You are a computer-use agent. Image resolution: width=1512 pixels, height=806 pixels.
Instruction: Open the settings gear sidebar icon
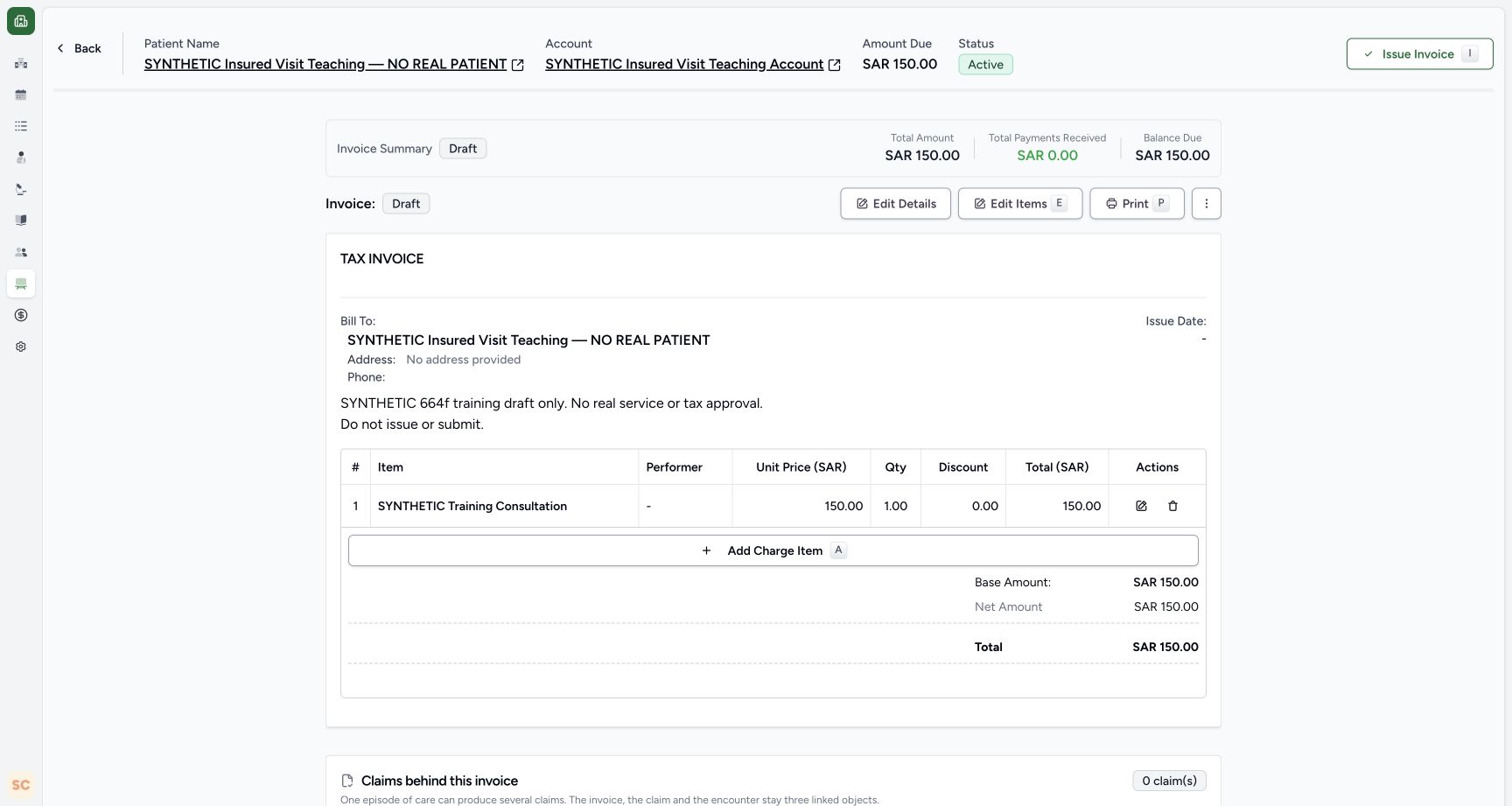click(x=21, y=347)
